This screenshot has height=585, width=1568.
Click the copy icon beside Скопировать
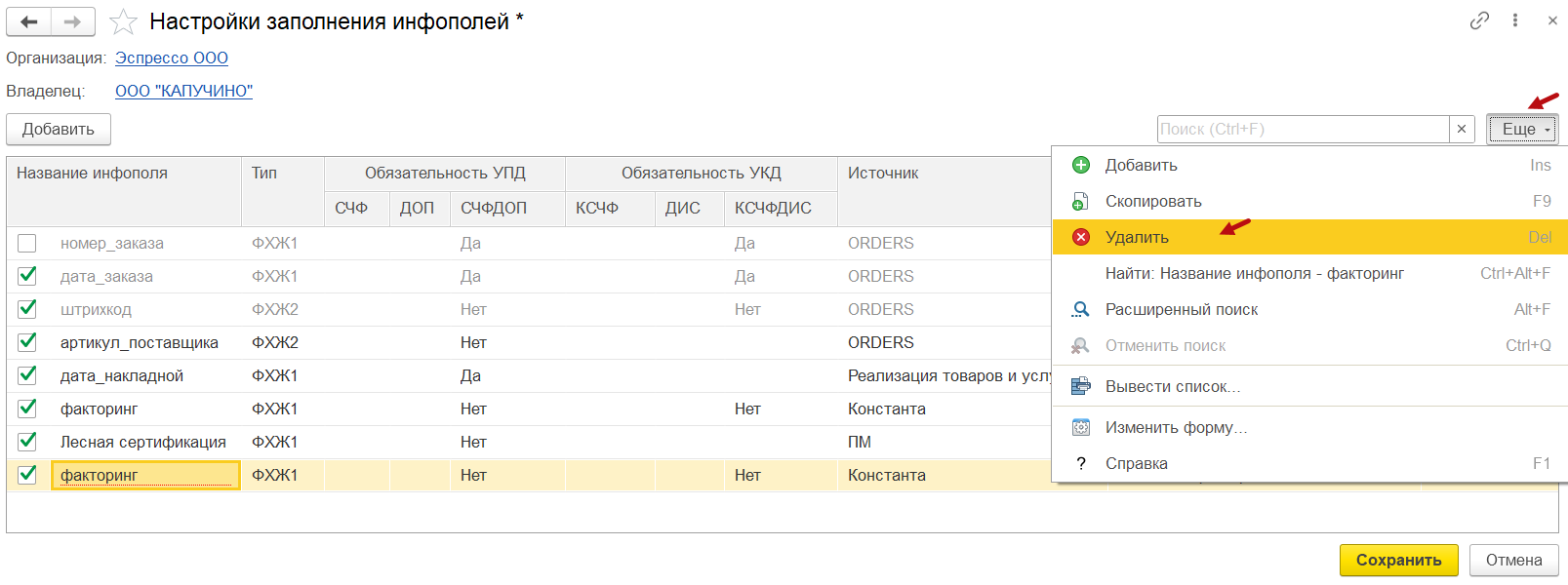1080,201
